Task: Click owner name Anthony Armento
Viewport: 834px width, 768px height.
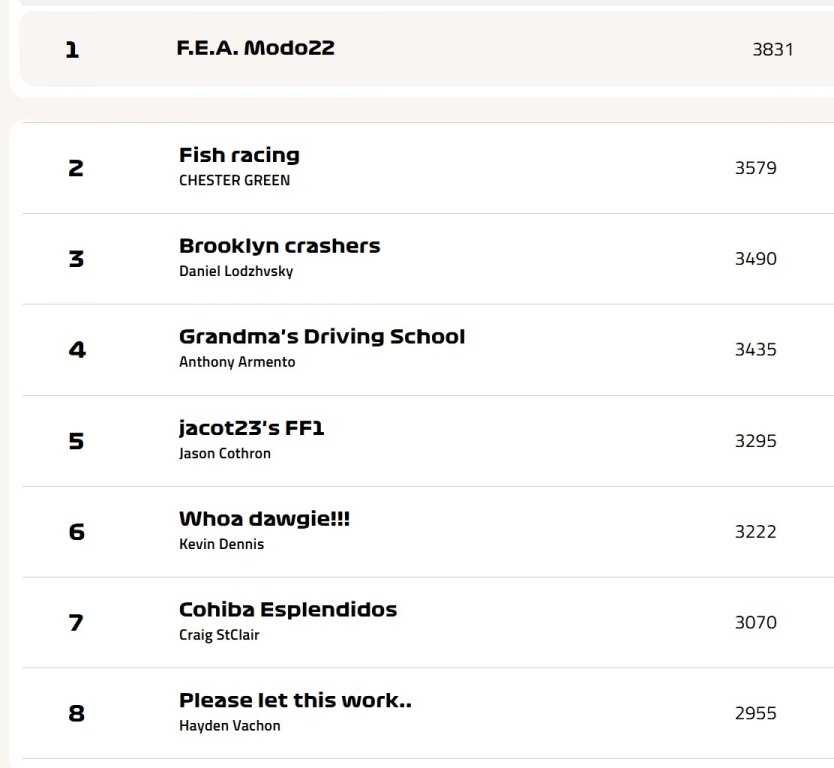Action: click(237, 362)
